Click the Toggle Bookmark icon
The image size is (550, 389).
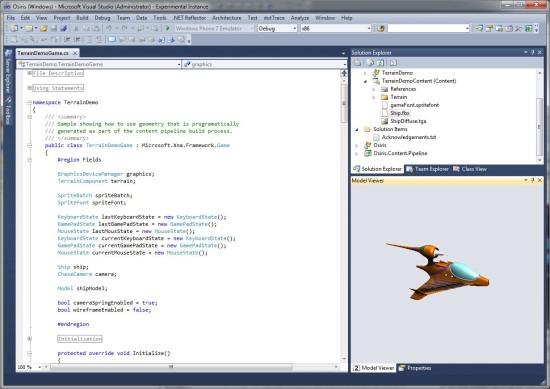pos(112,39)
